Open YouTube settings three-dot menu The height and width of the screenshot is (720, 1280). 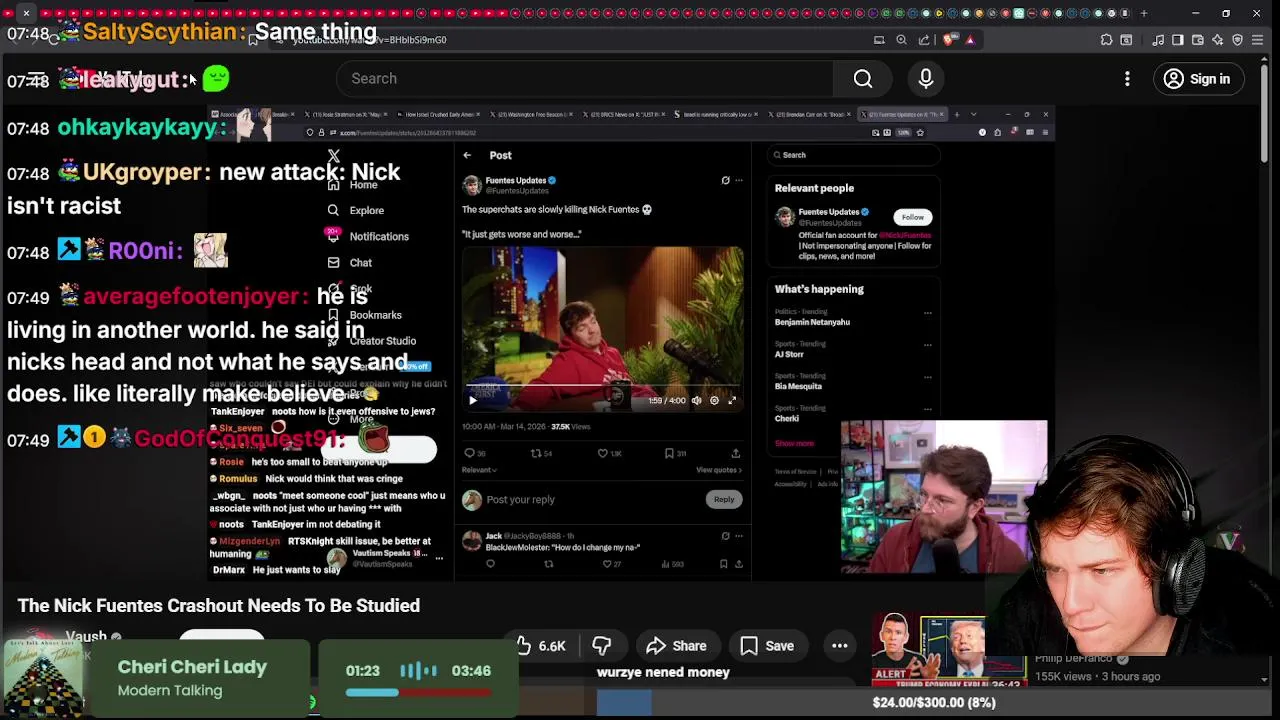coord(1127,79)
